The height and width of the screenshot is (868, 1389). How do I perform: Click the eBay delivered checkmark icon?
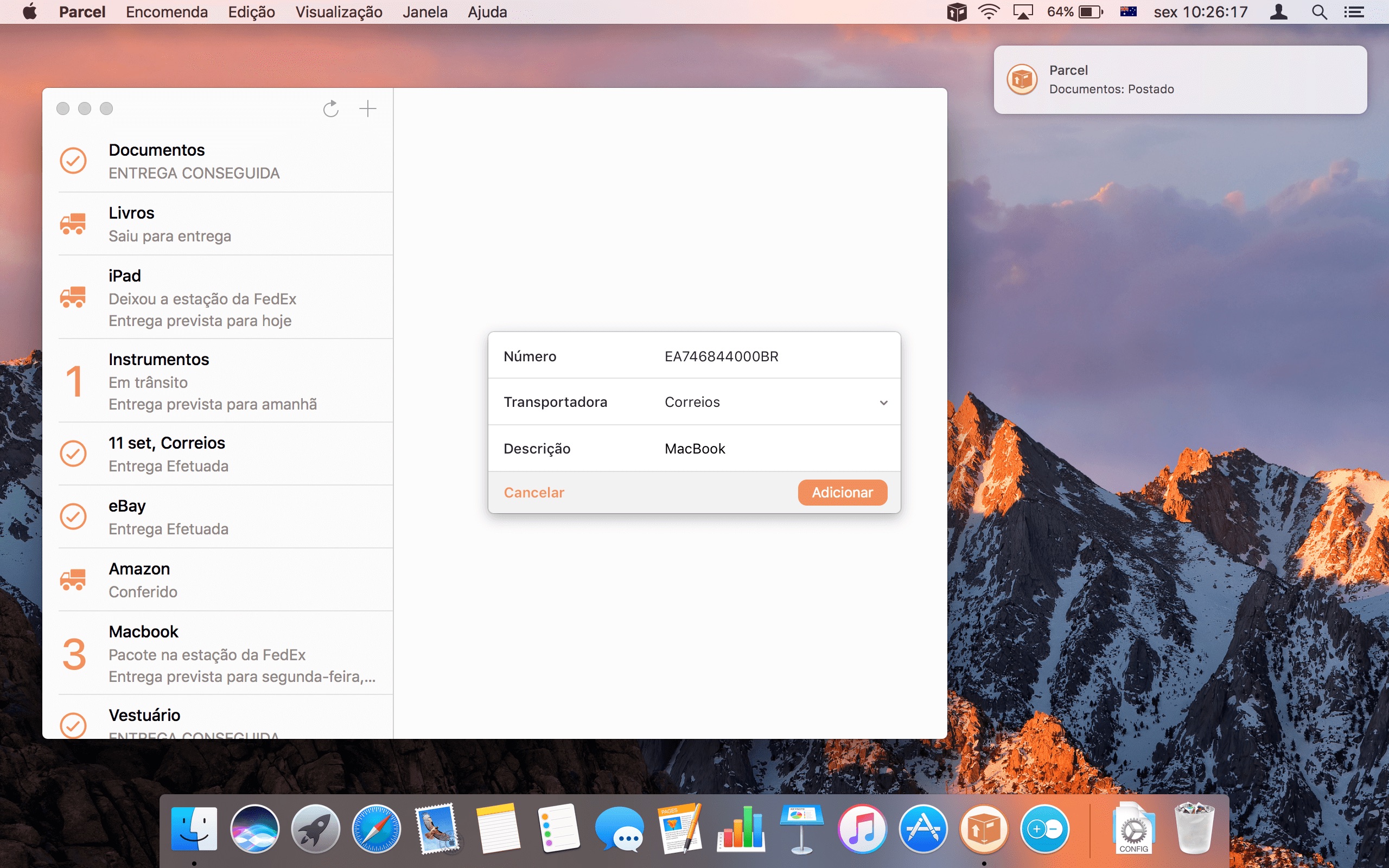click(x=73, y=516)
